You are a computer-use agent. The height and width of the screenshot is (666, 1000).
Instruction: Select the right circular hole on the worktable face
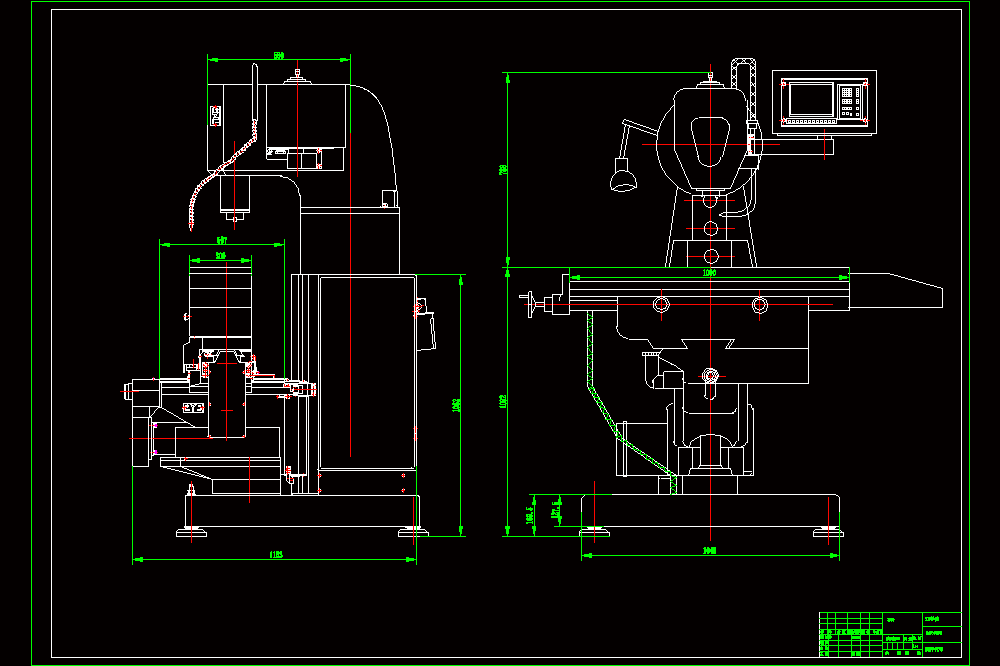(760, 304)
